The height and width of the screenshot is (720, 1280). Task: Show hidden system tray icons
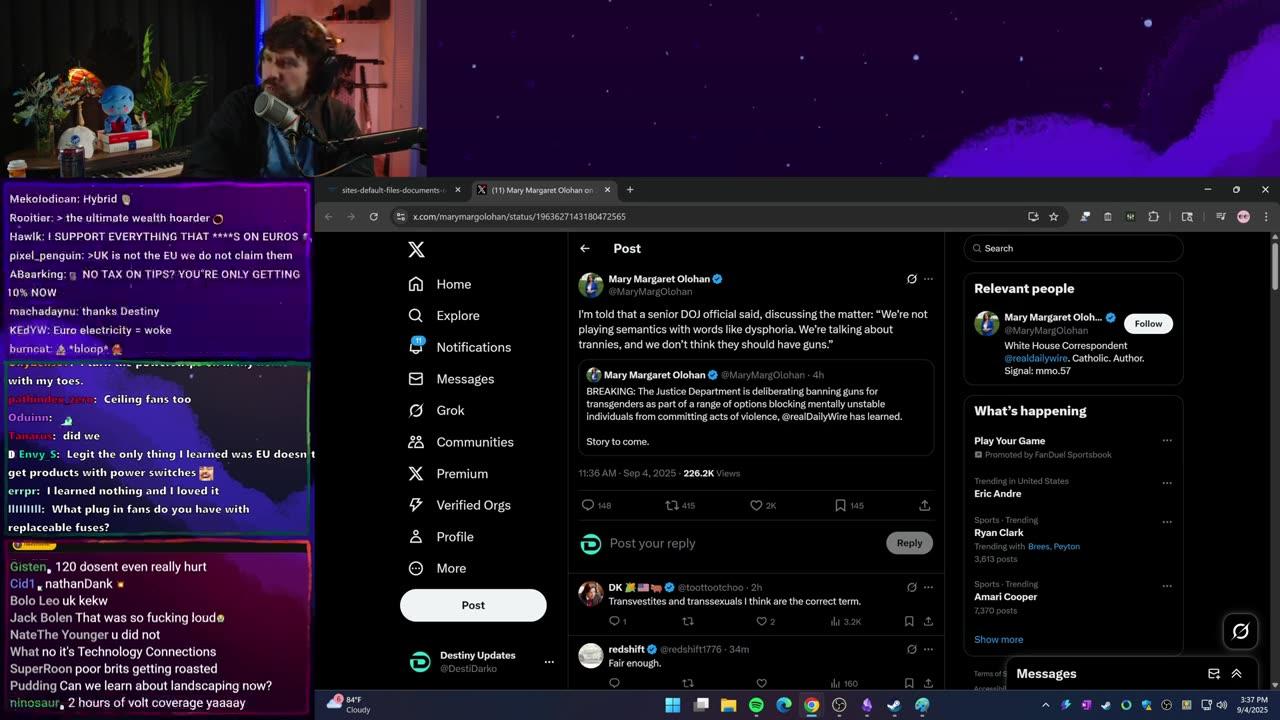(x=1046, y=705)
